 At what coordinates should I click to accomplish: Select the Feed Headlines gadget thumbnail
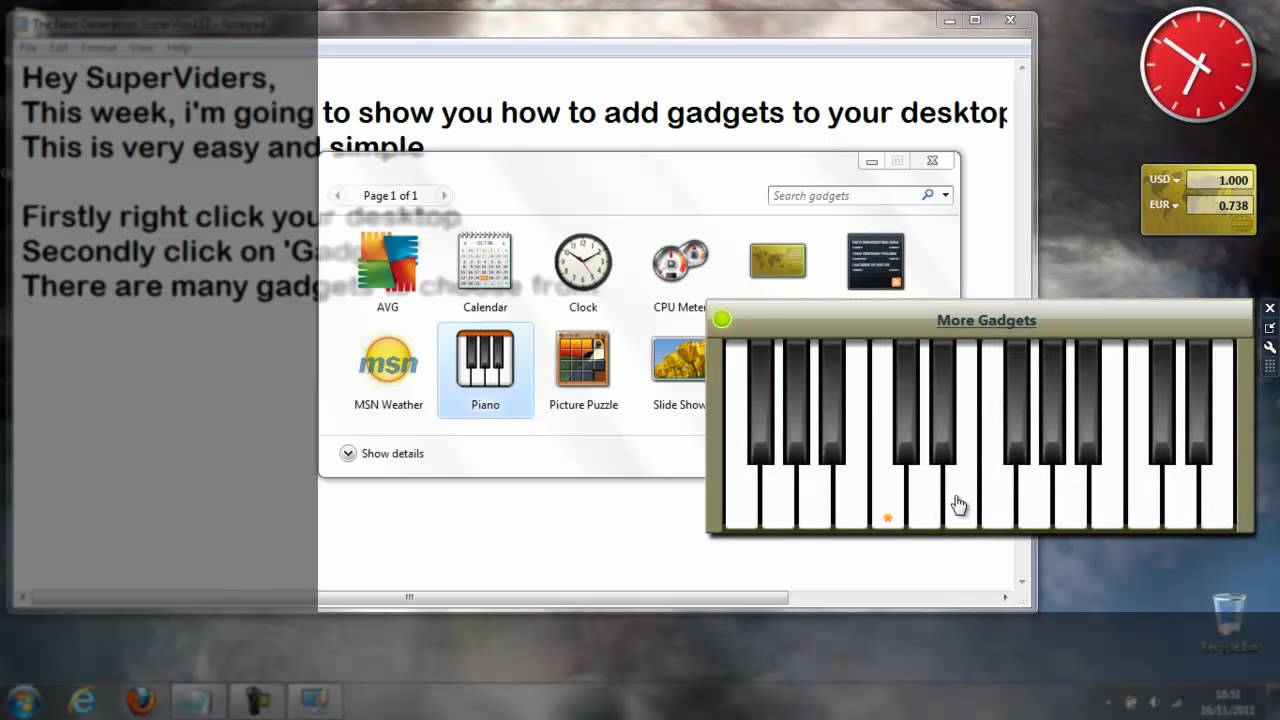876,262
